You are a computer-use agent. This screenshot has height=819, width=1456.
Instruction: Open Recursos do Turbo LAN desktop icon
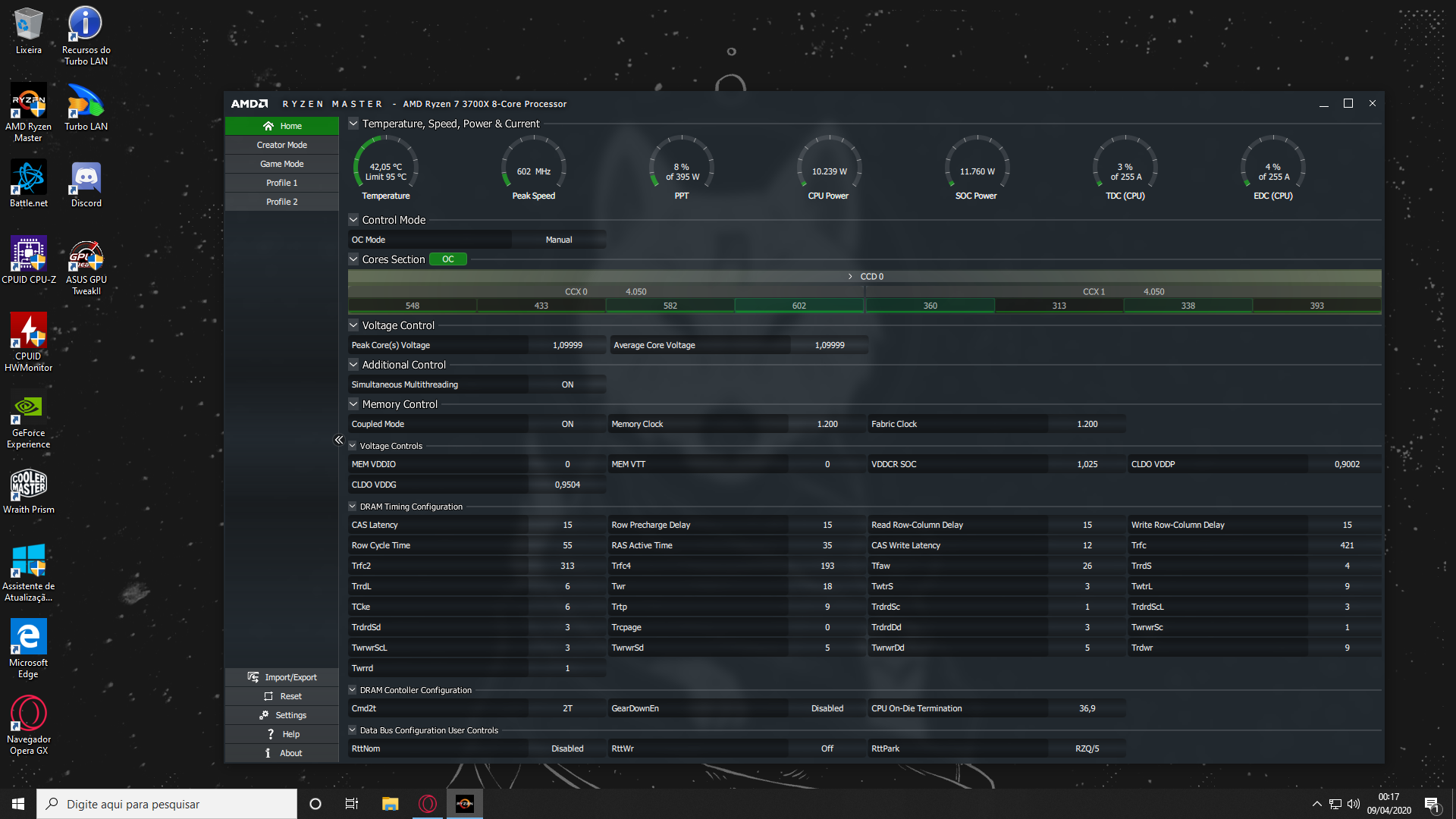click(86, 36)
